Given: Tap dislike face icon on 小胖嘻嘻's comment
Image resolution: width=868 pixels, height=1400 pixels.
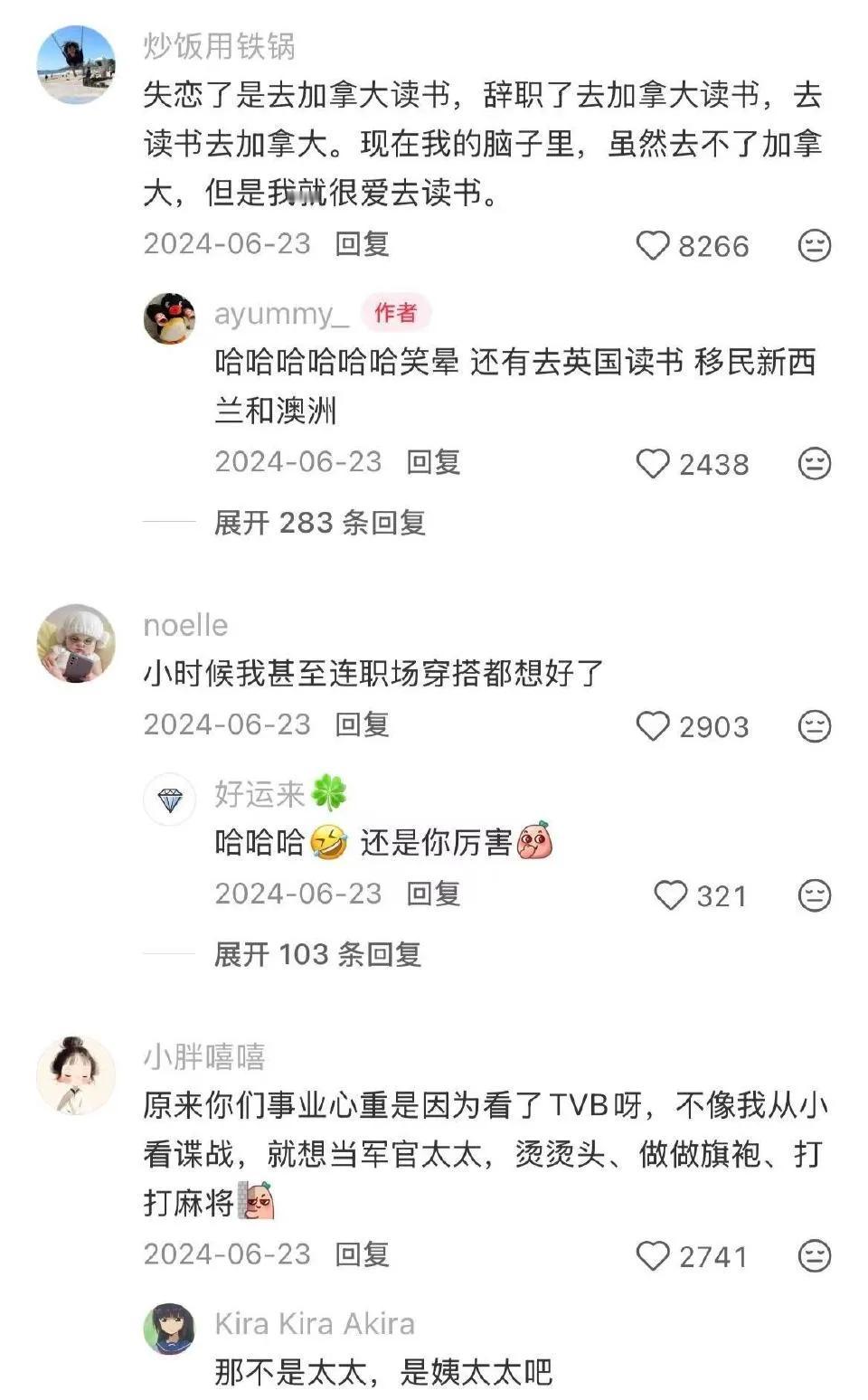Looking at the screenshot, I should (x=814, y=1255).
